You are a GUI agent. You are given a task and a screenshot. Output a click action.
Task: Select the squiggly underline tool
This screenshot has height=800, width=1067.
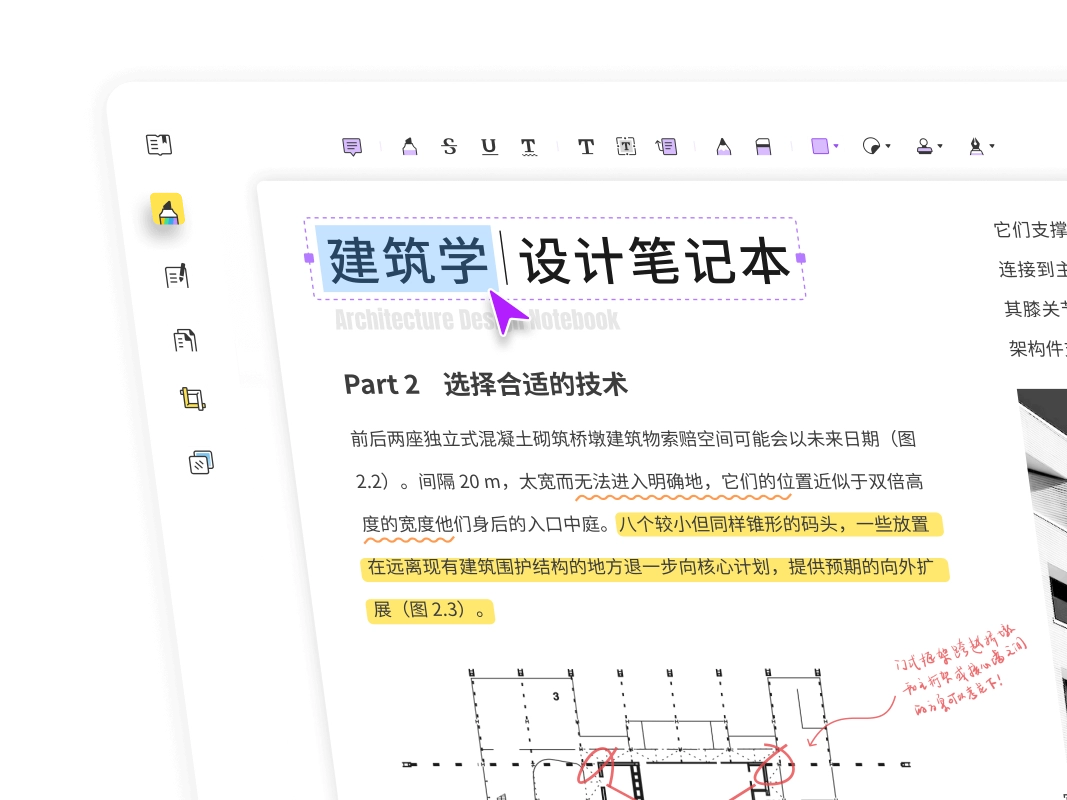529,147
